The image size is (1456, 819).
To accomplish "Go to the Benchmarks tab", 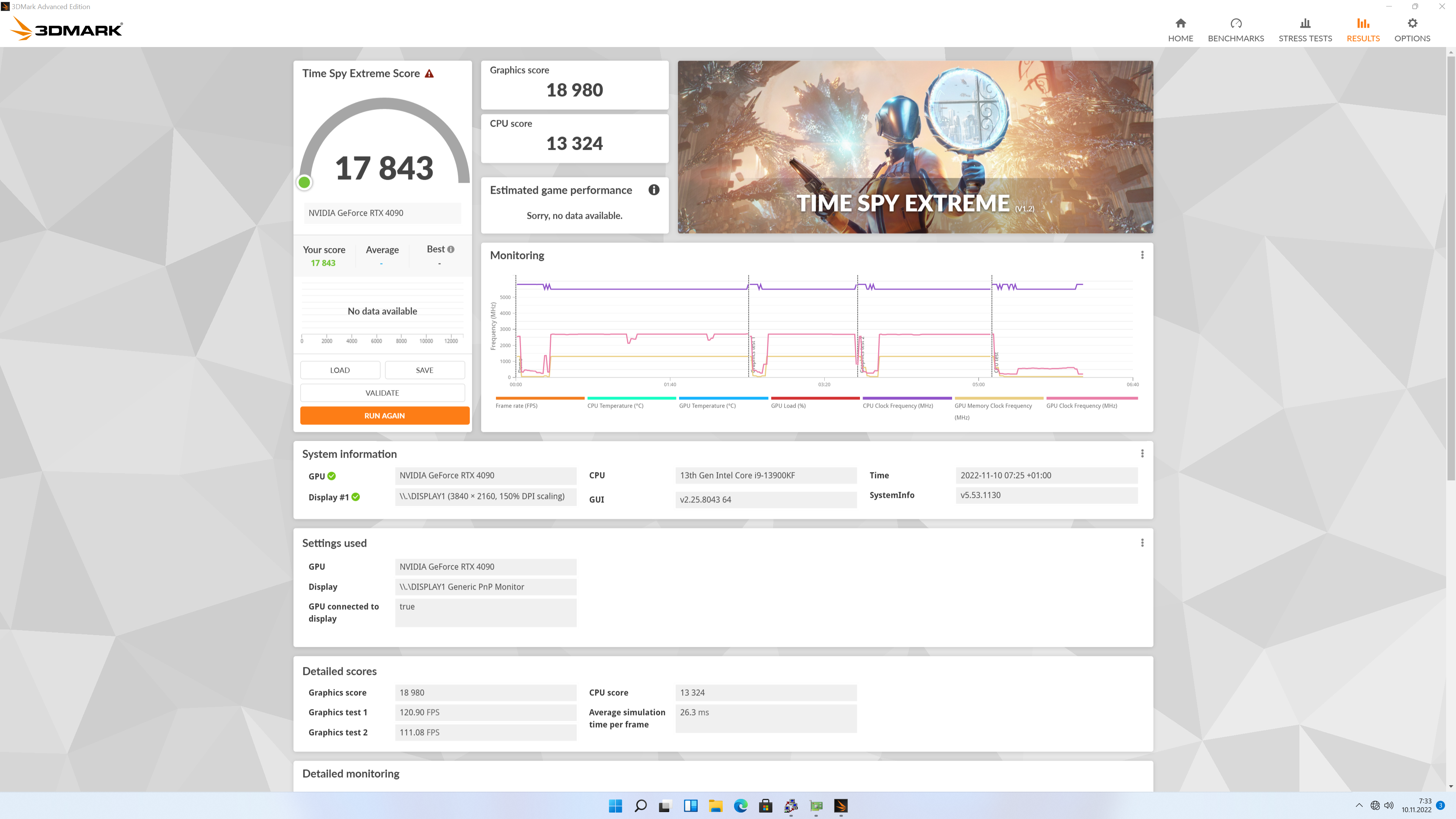I will (1236, 30).
